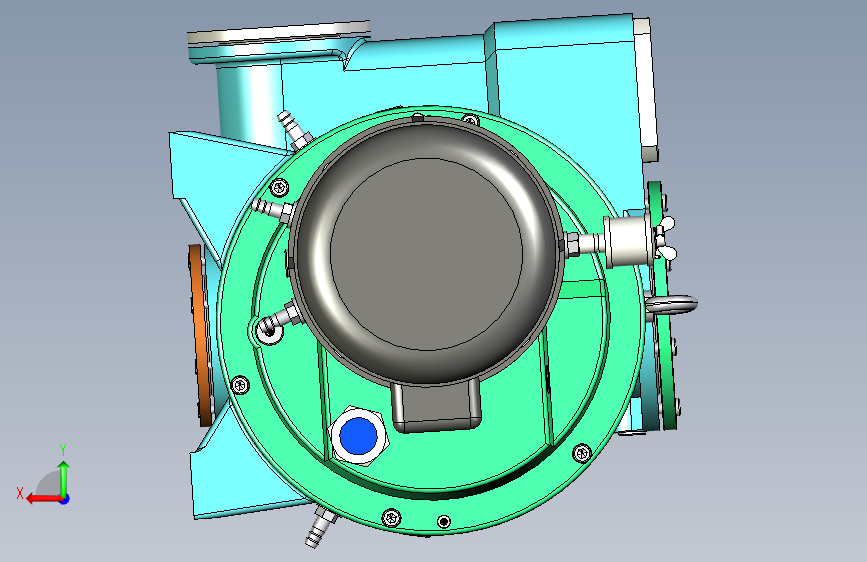The width and height of the screenshot is (867, 562).
Task: Select the dark gray domed cover in the center
Action: (426, 253)
